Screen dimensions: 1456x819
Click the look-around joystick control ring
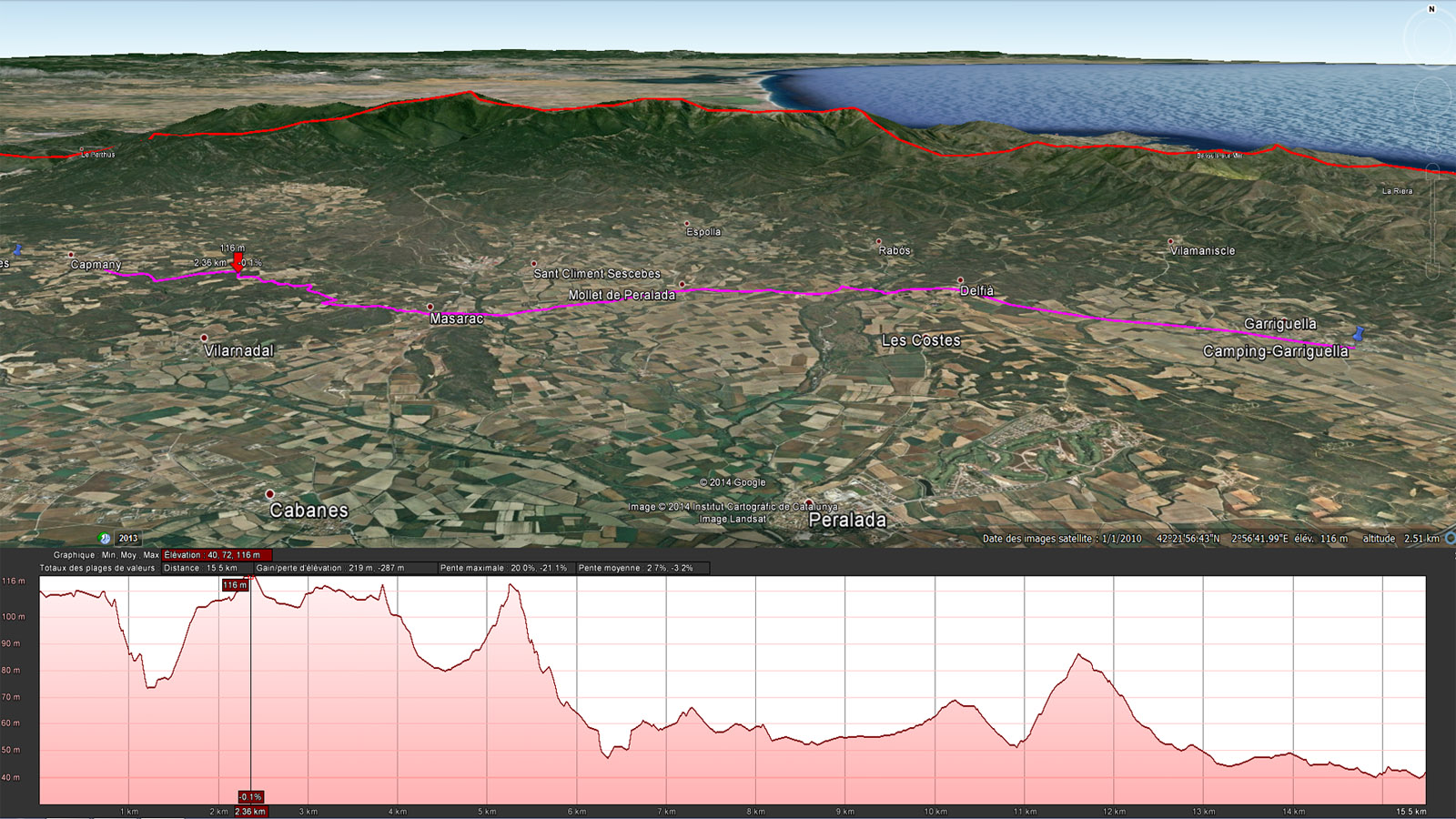point(1432,38)
